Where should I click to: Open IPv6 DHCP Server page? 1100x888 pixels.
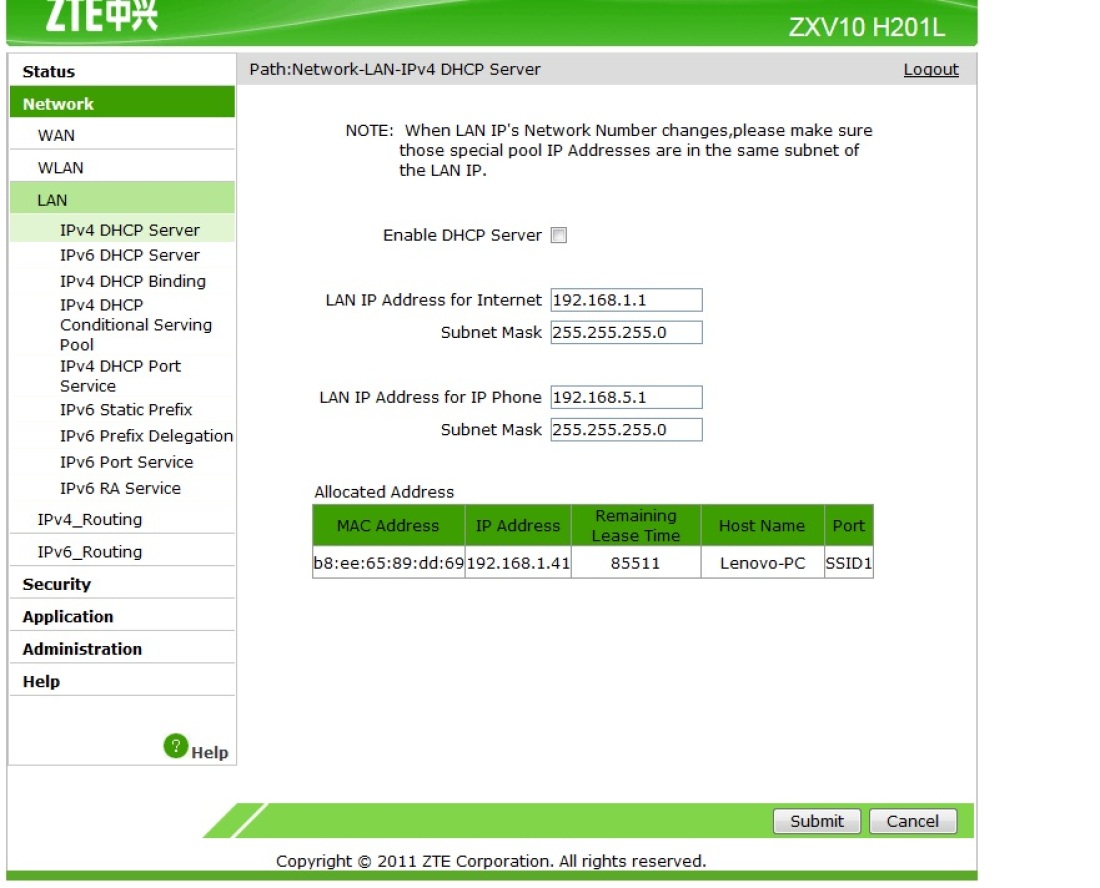point(130,255)
